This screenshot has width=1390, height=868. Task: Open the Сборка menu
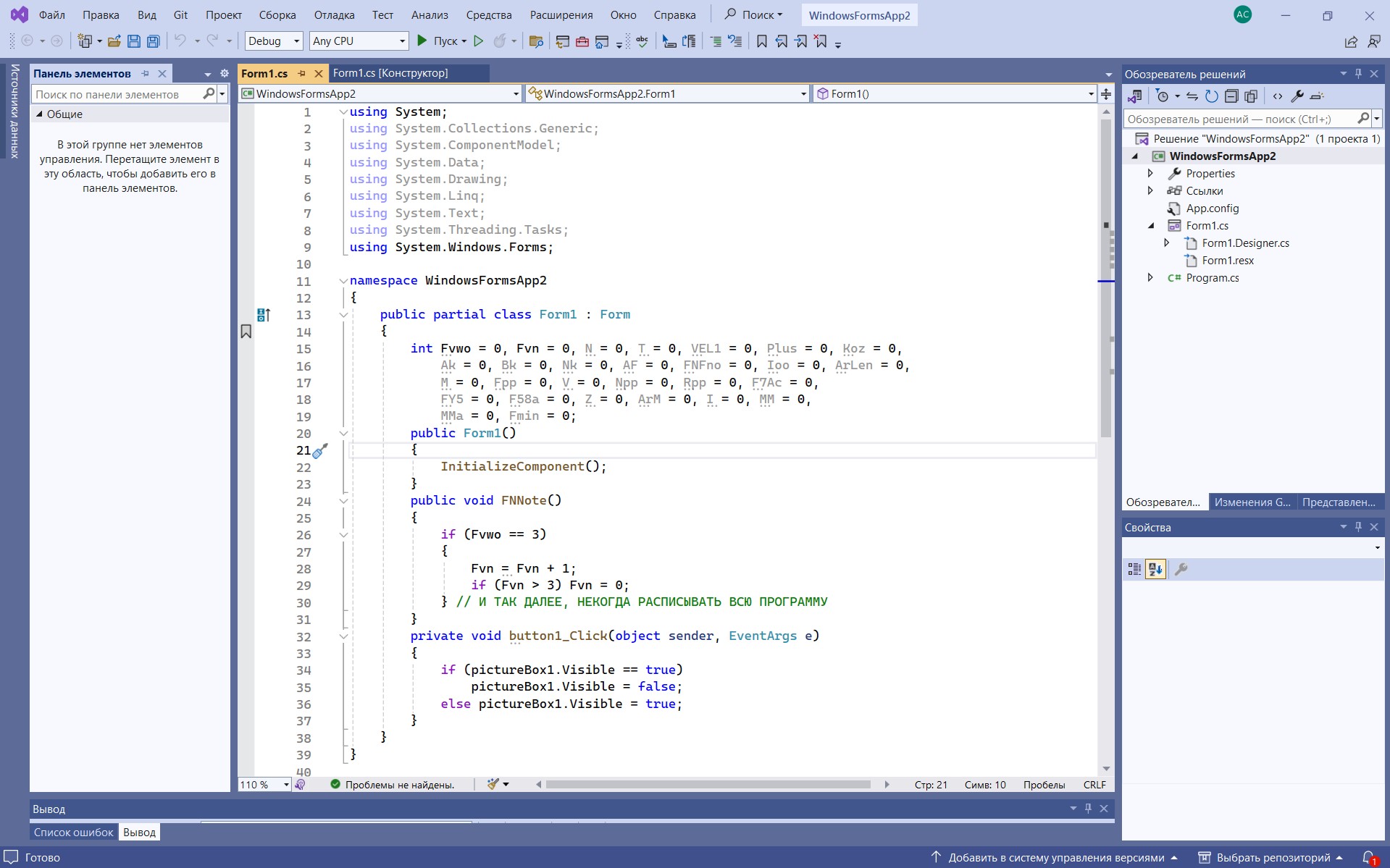click(277, 15)
